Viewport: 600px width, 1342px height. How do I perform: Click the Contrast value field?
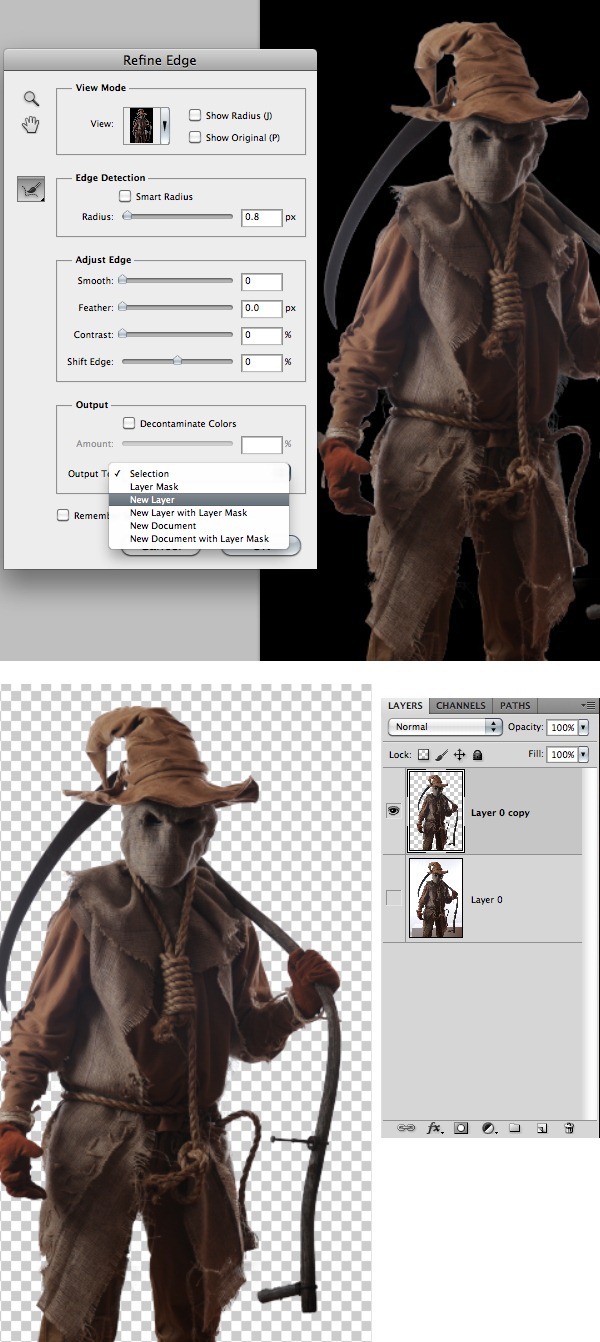261,335
